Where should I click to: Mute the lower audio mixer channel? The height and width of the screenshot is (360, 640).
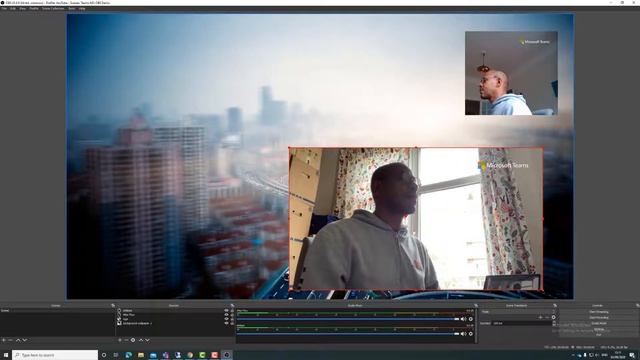(x=464, y=334)
